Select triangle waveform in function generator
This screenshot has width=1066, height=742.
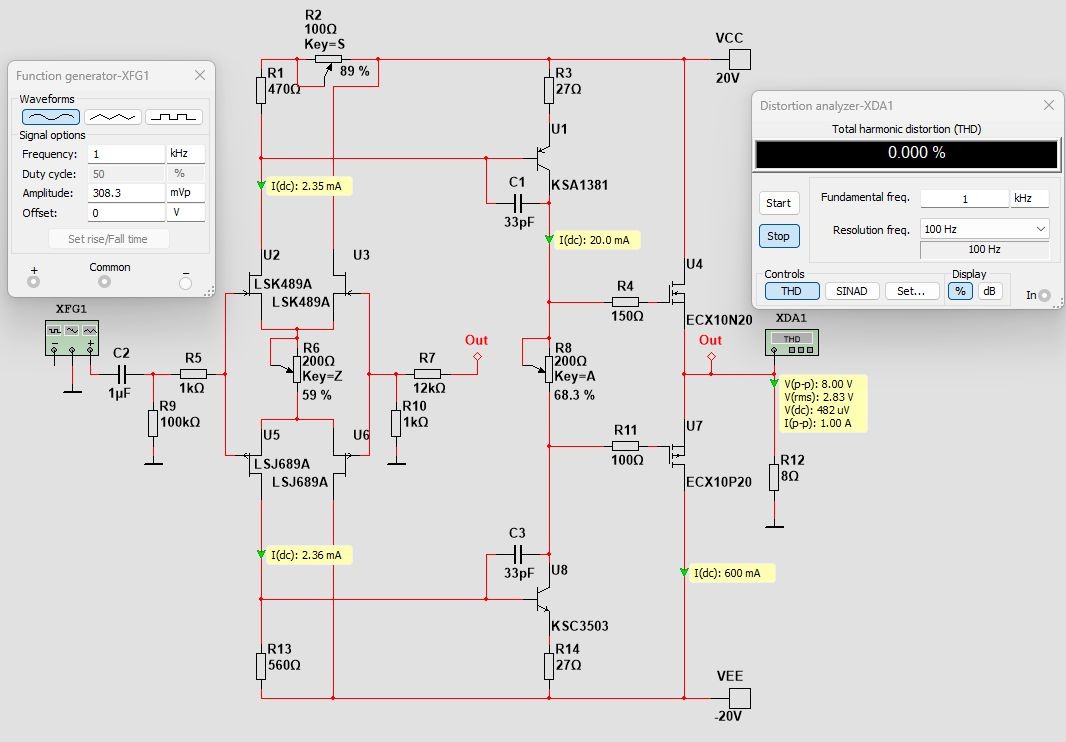(112, 117)
